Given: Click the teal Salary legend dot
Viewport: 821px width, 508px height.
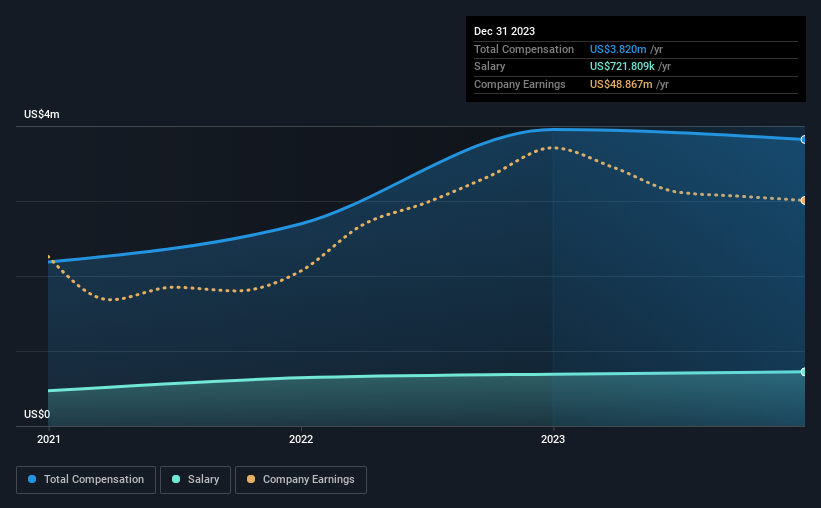Looking at the screenshot, I should pyautogui.click(x=176, y=479).
